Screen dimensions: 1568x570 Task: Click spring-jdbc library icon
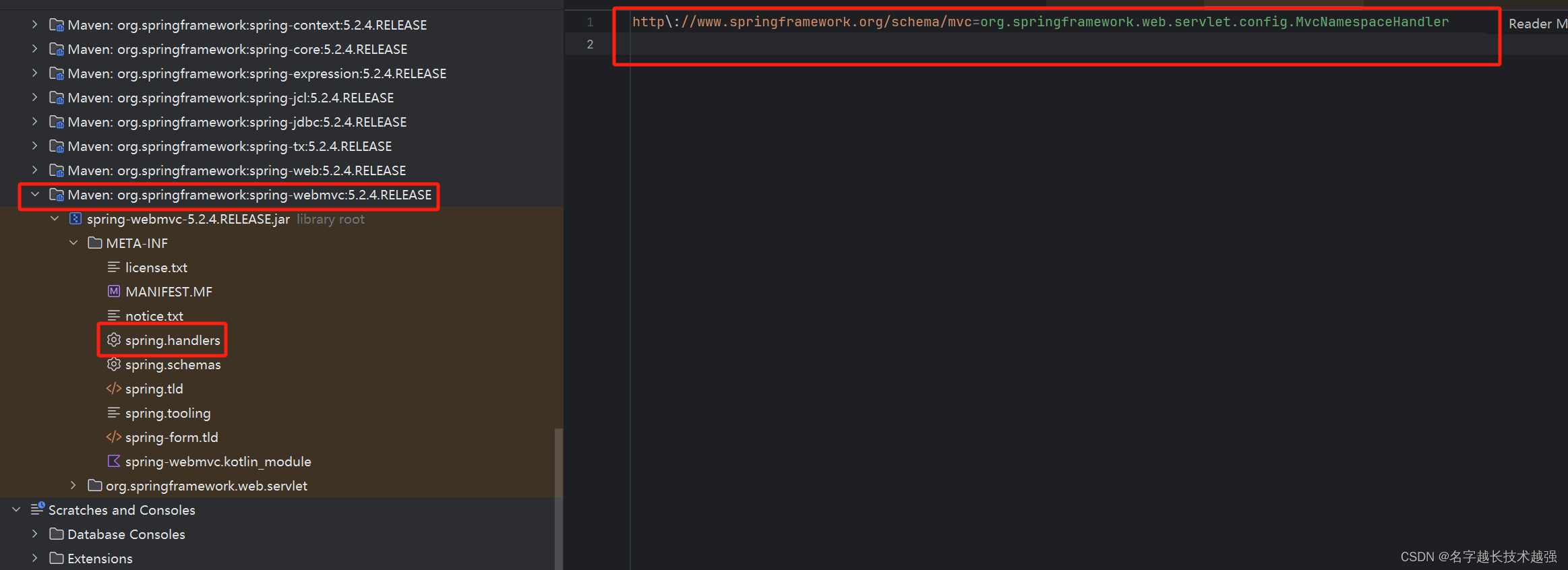click(57, 122)
